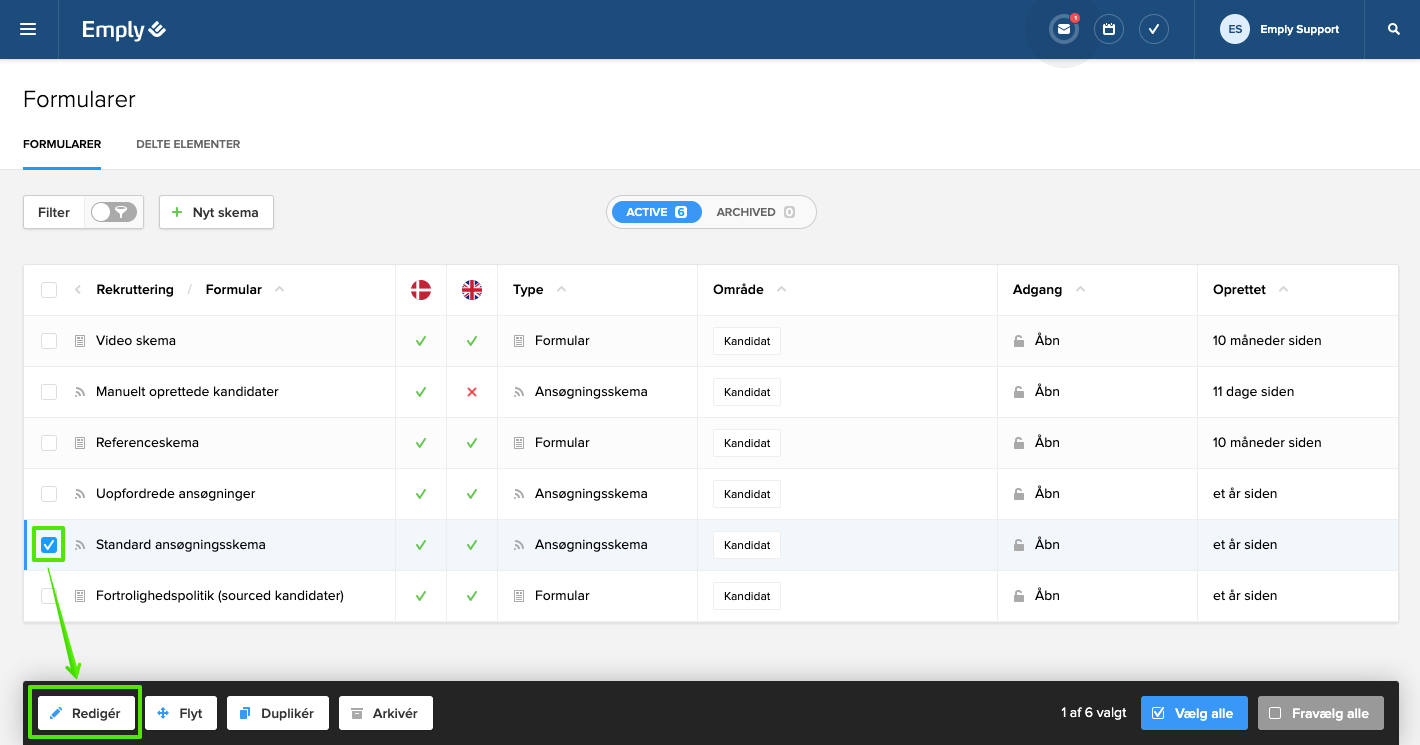Open the mail inbox icon

tap(1063, 30)
